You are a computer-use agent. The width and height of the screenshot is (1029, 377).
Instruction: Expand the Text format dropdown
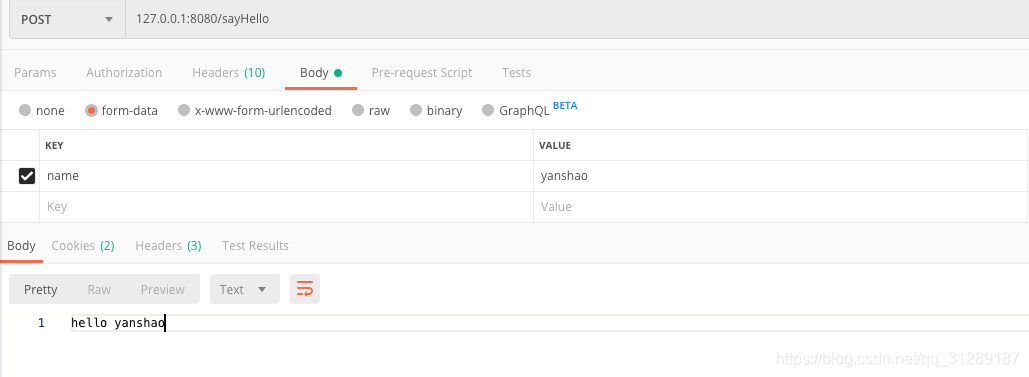pos(244,289)
